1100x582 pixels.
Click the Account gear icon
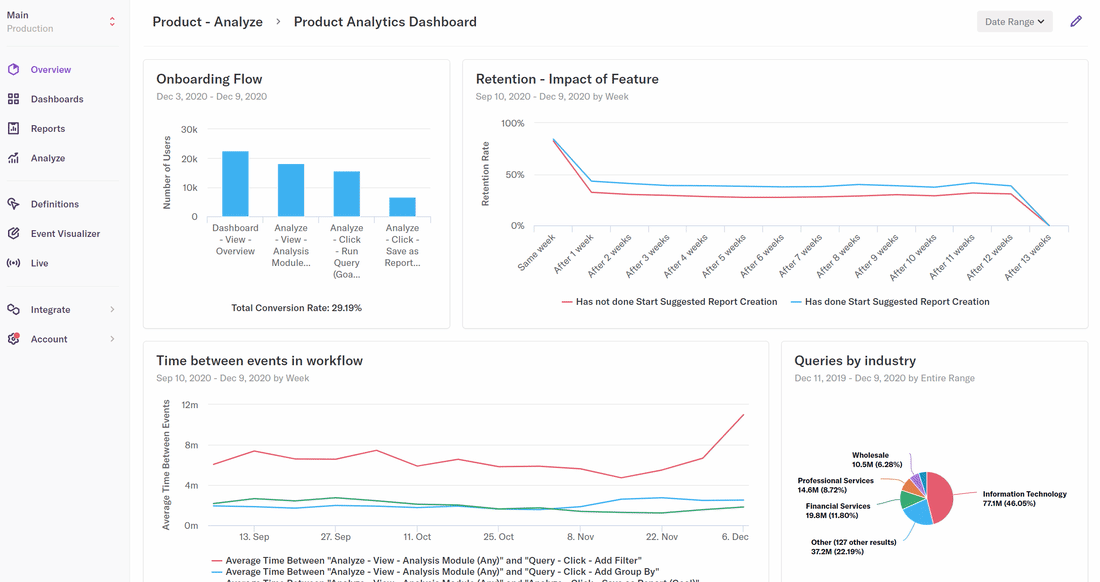coord(13,339)
